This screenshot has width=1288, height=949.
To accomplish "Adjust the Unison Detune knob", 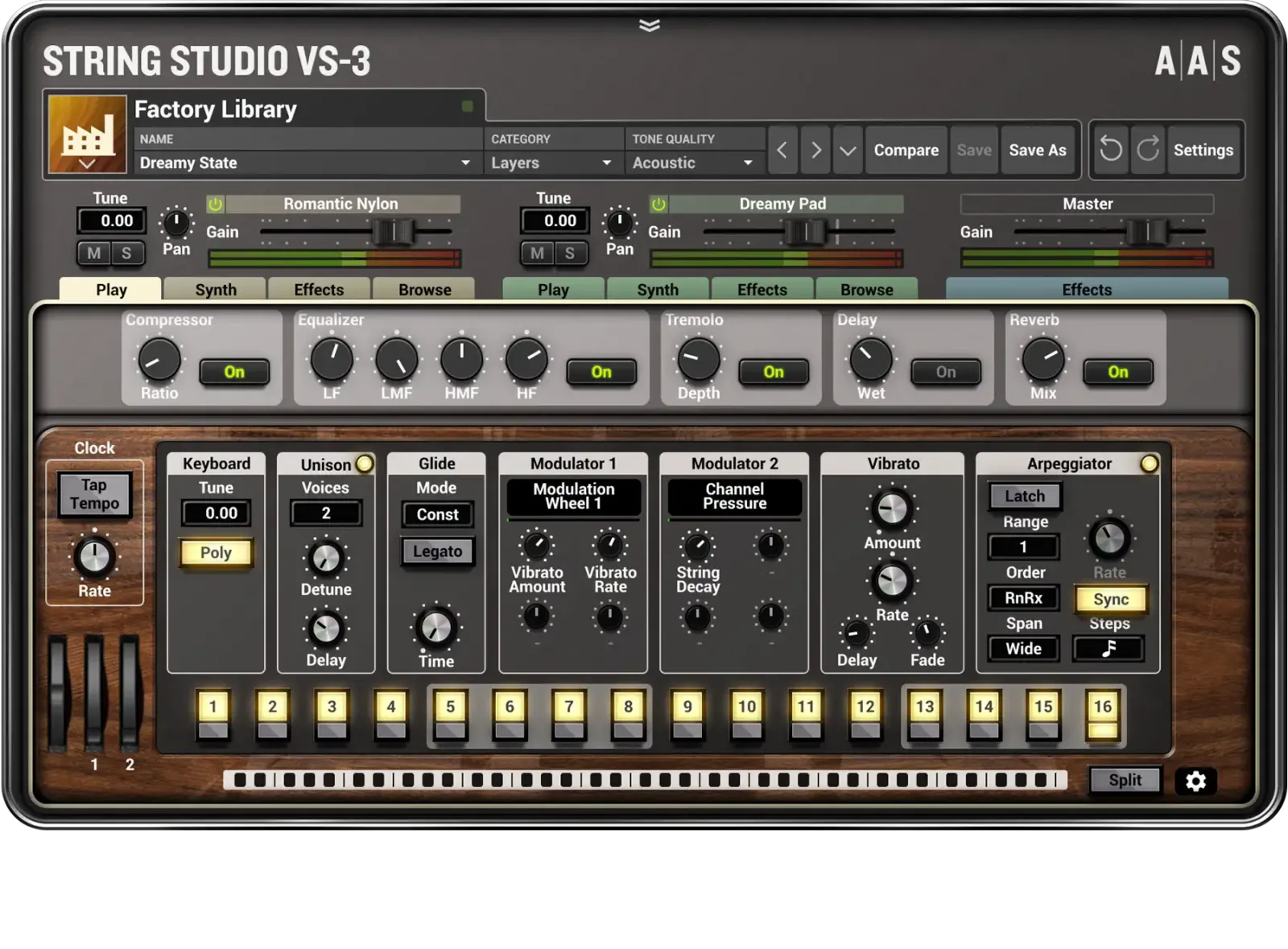I will tap(326, 559).
